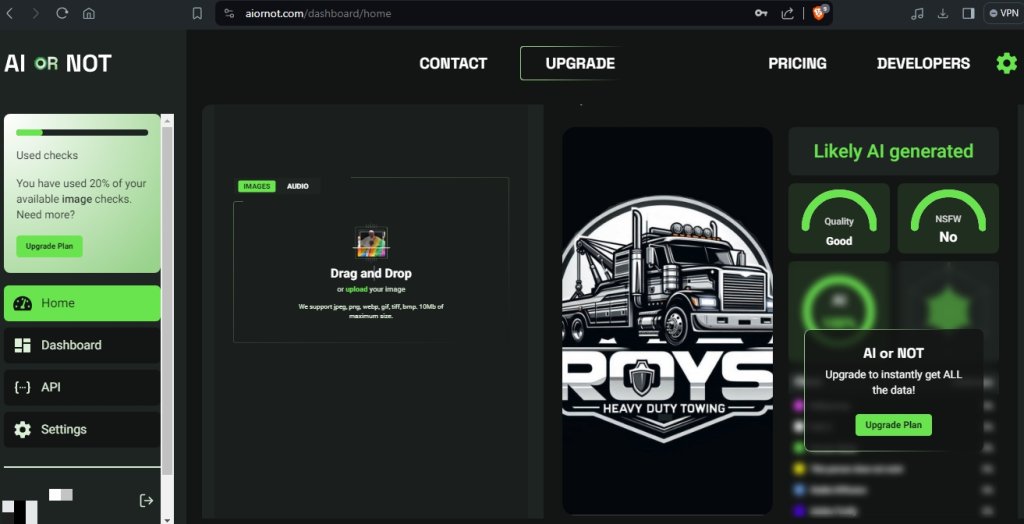Open browser downloads icon
1024x524 pixels.
pos(942,13)
